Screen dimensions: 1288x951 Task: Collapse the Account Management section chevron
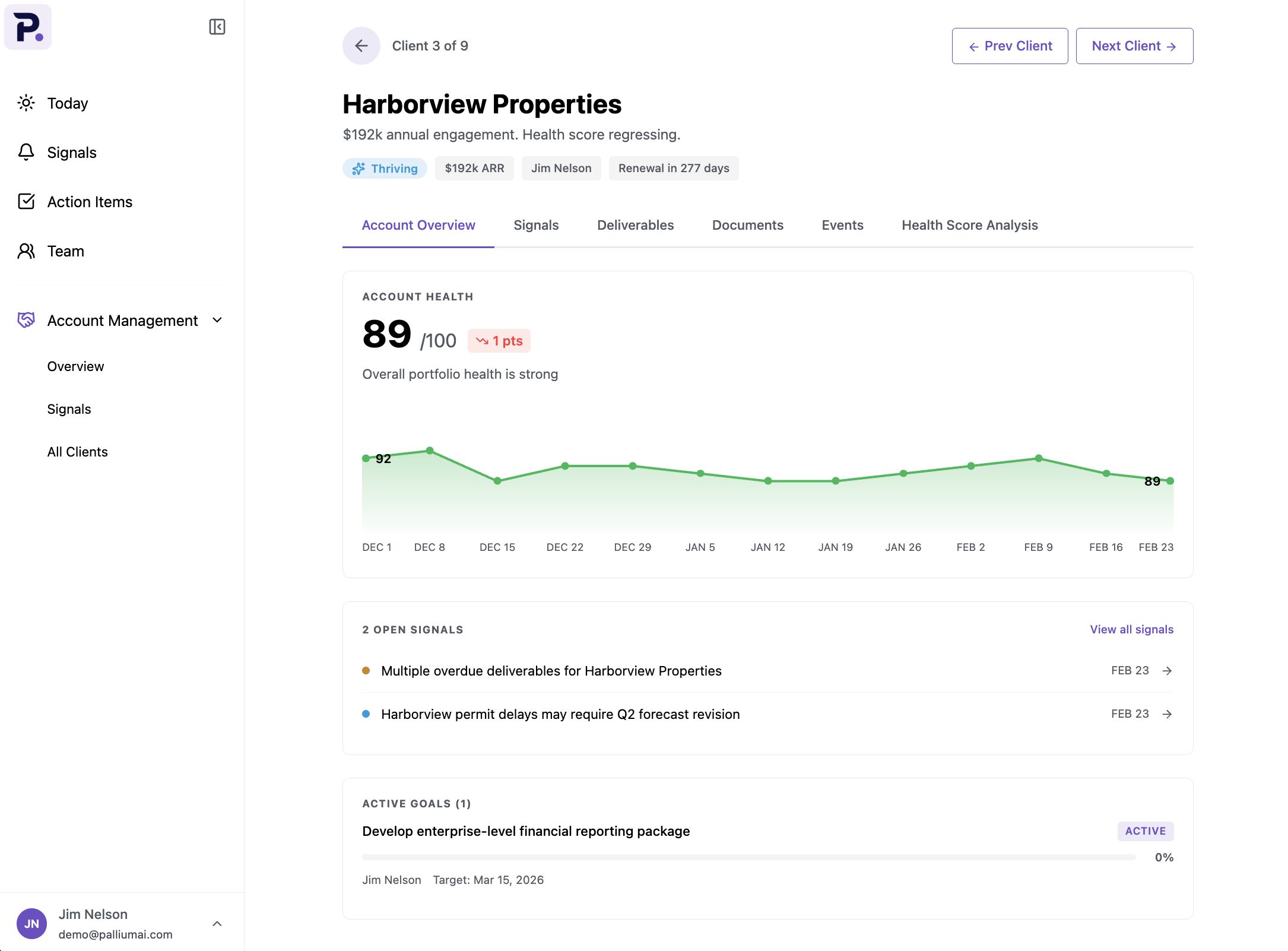(x=217, y=321)
